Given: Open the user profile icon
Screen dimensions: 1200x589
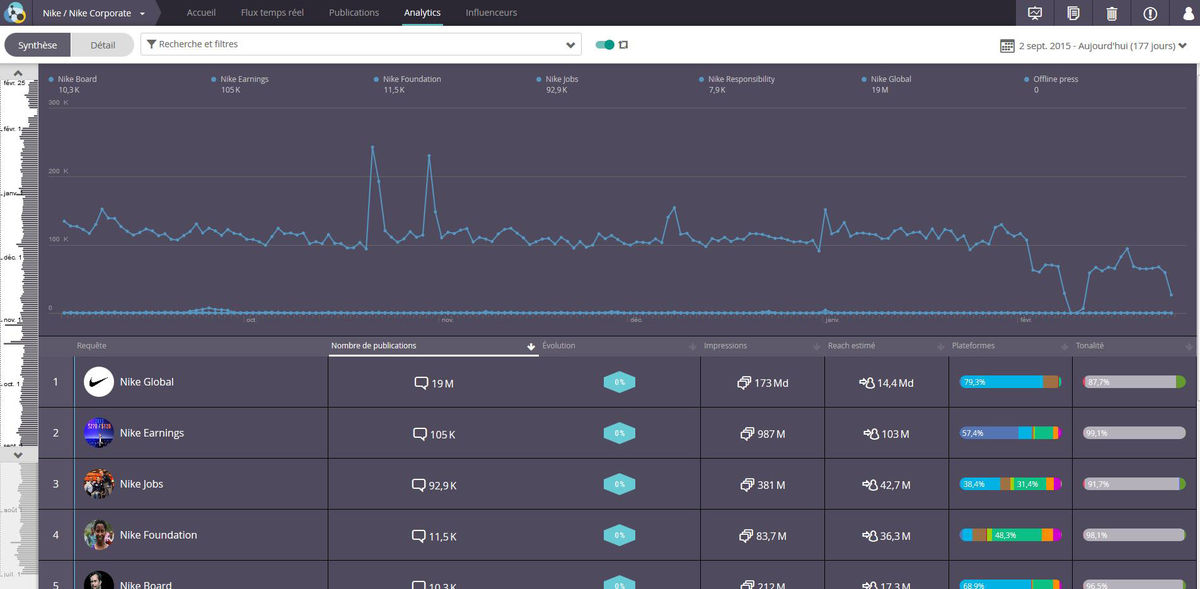Looking at the screenshot, I should tap(1188, 13).
